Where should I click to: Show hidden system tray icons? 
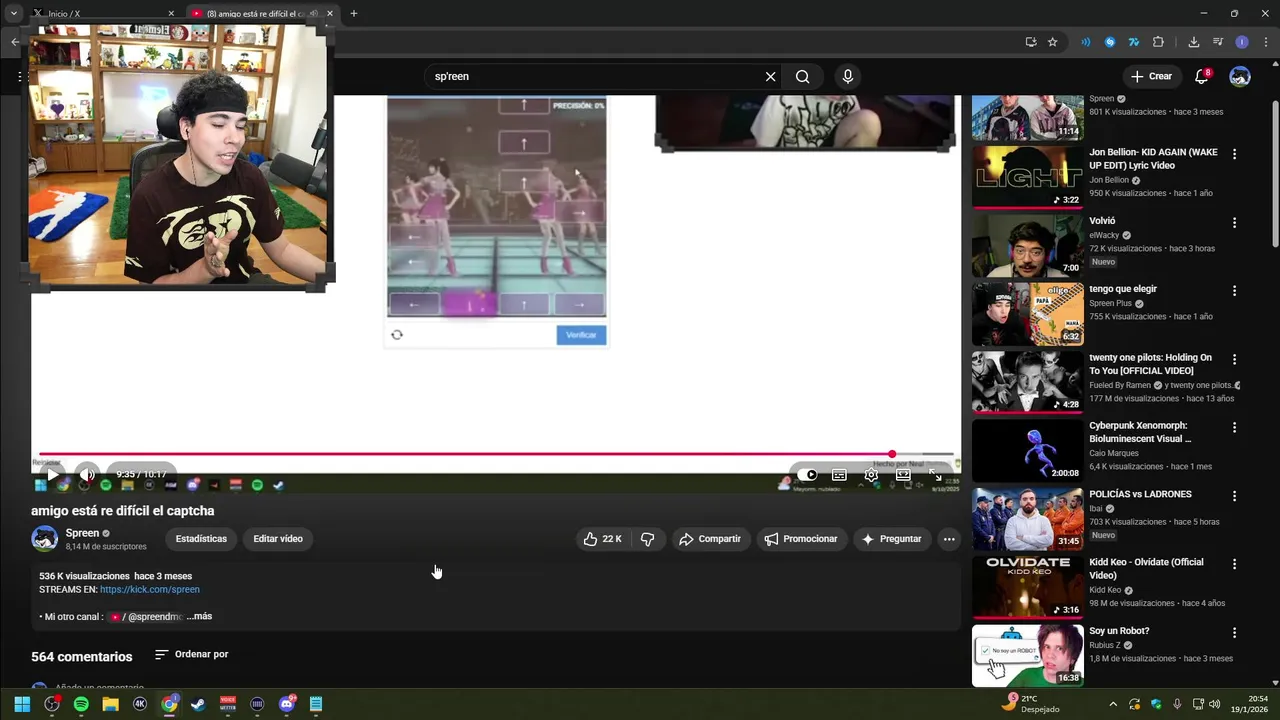pos(1112,704)
